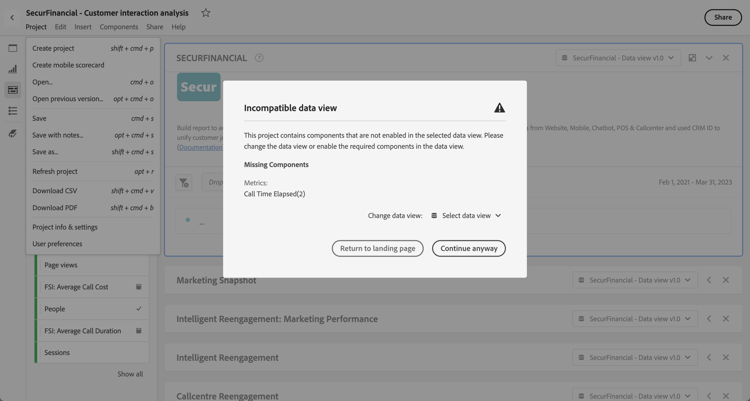Click the calculator icon beside FSI: Average Call Cost
Screen dimensions: 750x401
coord(139,287)
